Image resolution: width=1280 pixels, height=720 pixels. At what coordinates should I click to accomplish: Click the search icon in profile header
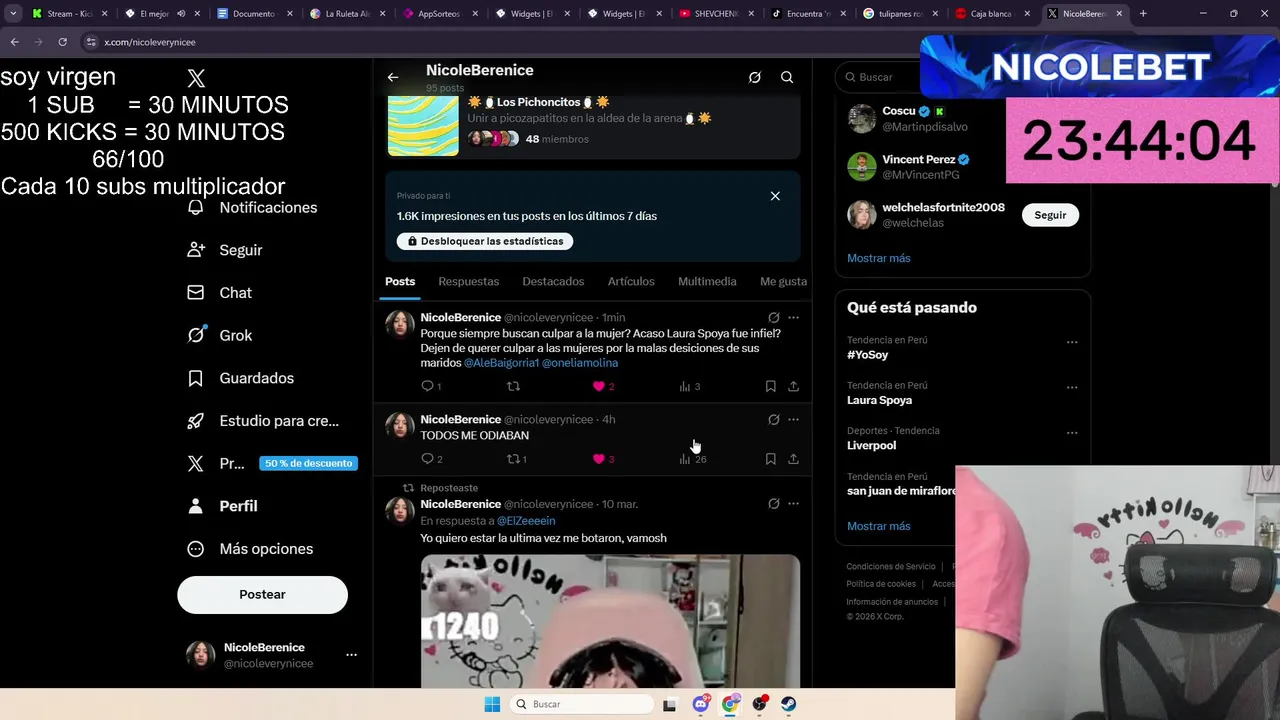pos(787,77)
